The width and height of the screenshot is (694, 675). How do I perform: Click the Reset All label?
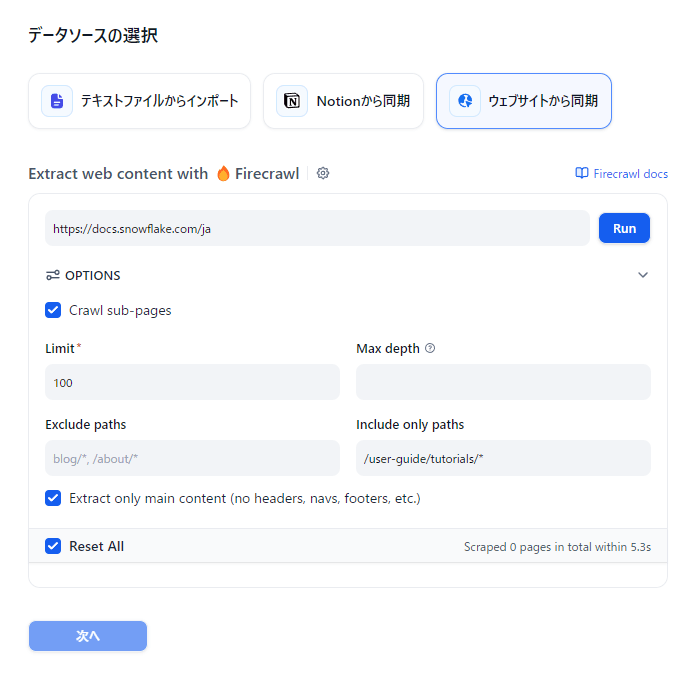(x=96, y=547)
